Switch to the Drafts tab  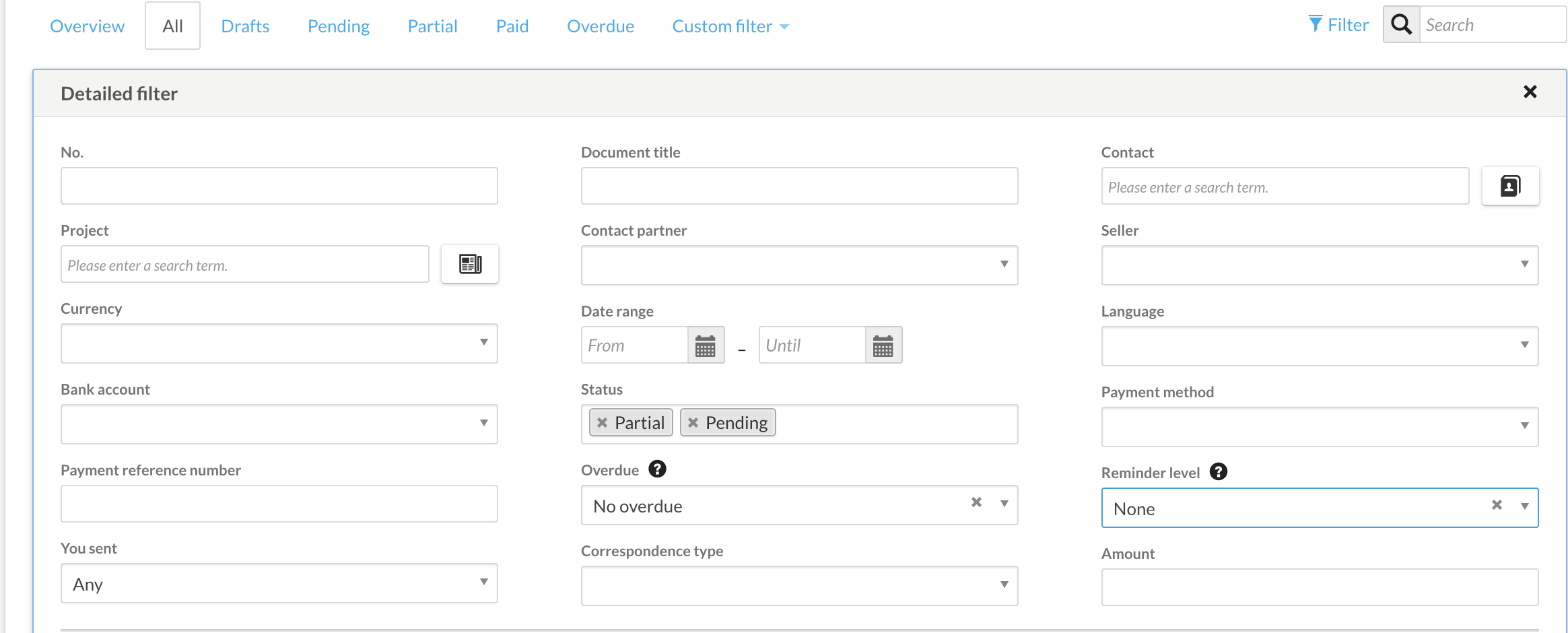point(245,26)
